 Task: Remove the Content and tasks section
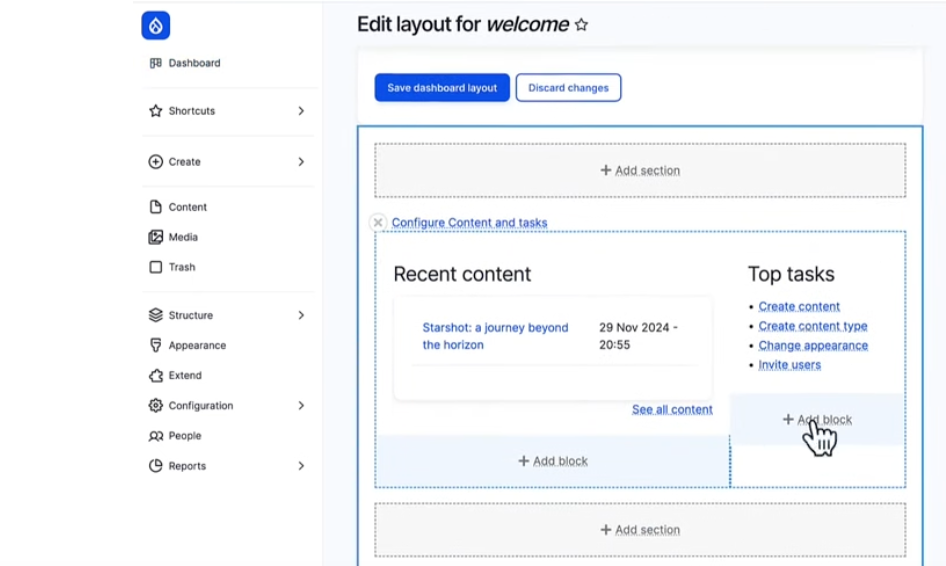(378, 223)
